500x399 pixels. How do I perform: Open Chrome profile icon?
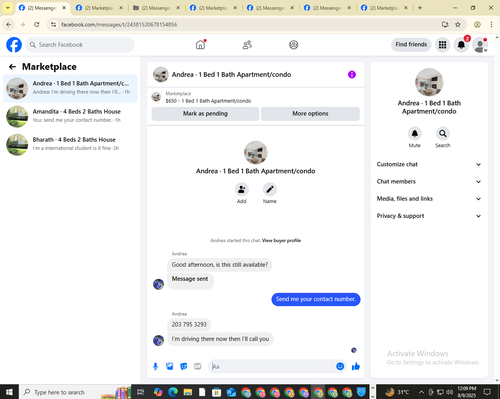click(x=477, y=24)
